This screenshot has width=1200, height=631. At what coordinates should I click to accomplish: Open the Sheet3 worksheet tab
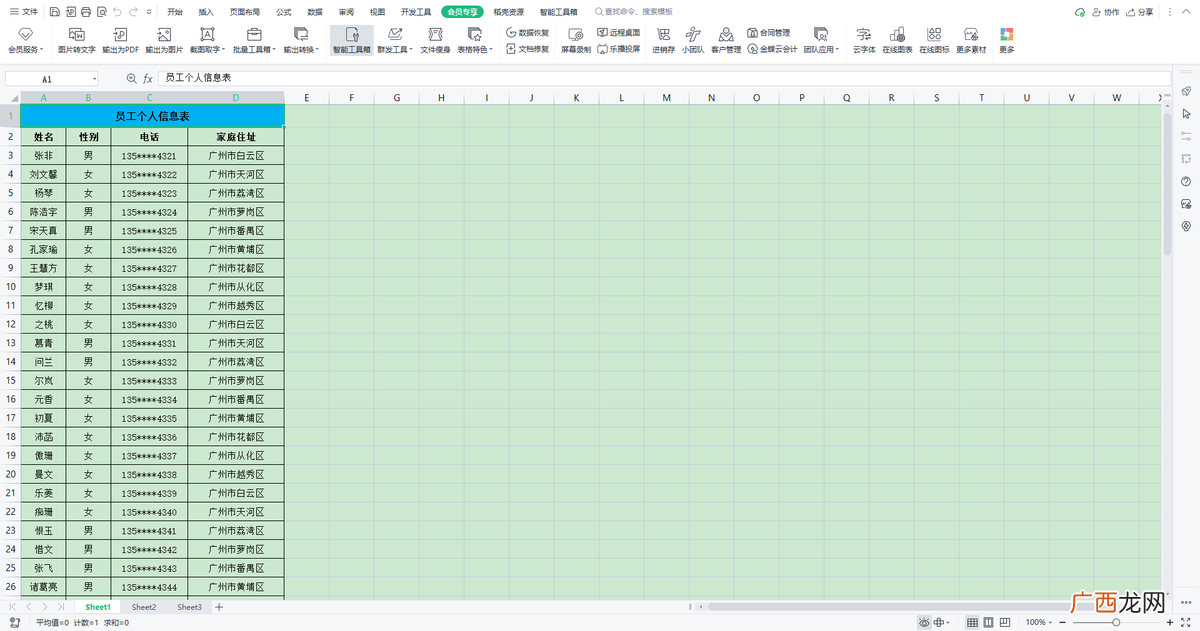189,607
